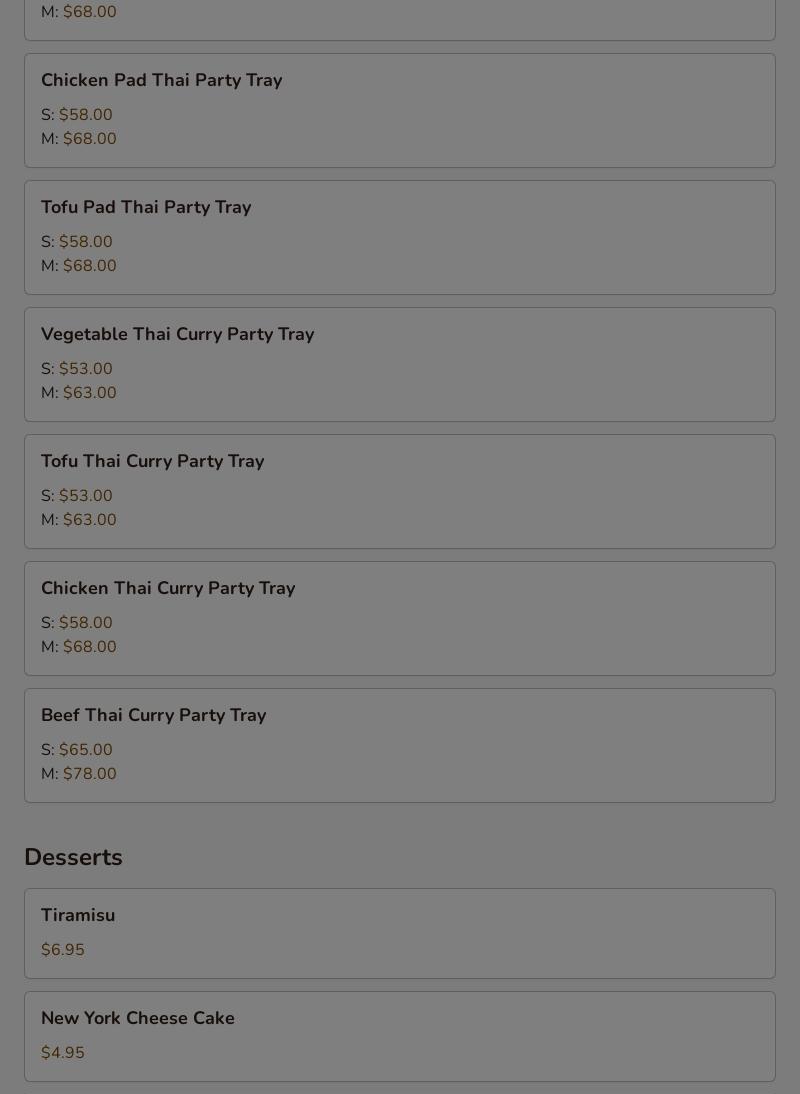
Task: Choose the medium $78.00 Beef Thai Curry price
Action: click(x=89, y=774)
